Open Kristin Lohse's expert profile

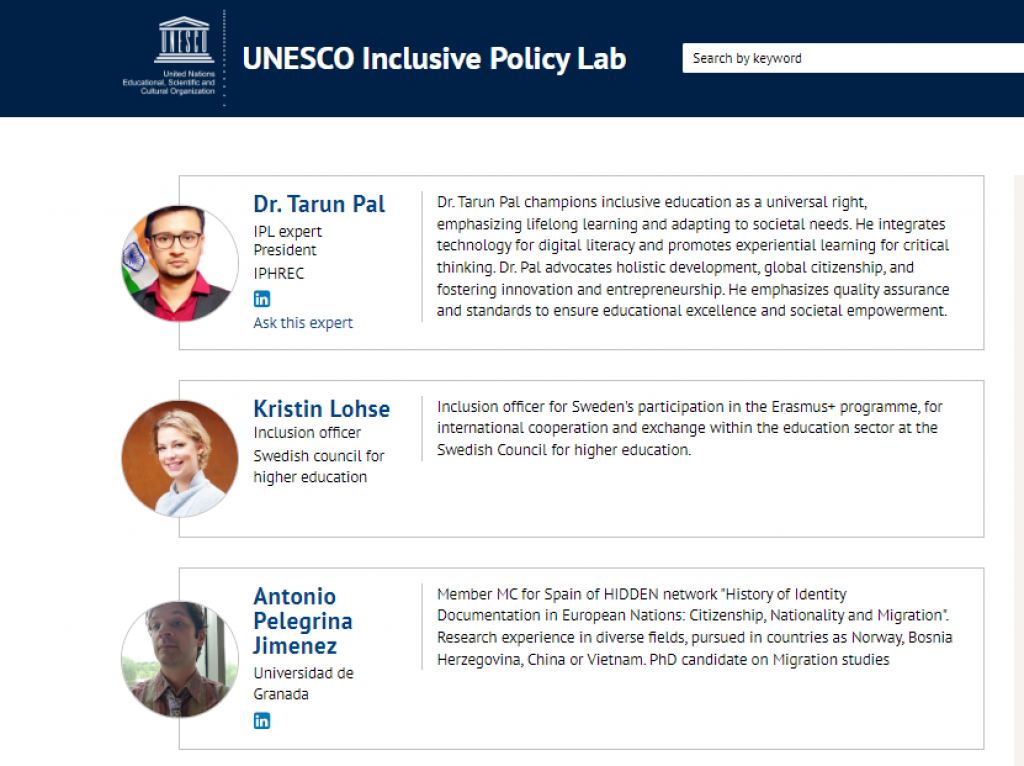(321, 409)
